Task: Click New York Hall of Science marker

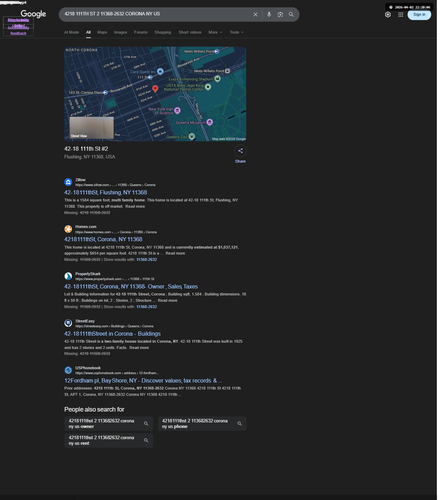Action: click(177, 110)
